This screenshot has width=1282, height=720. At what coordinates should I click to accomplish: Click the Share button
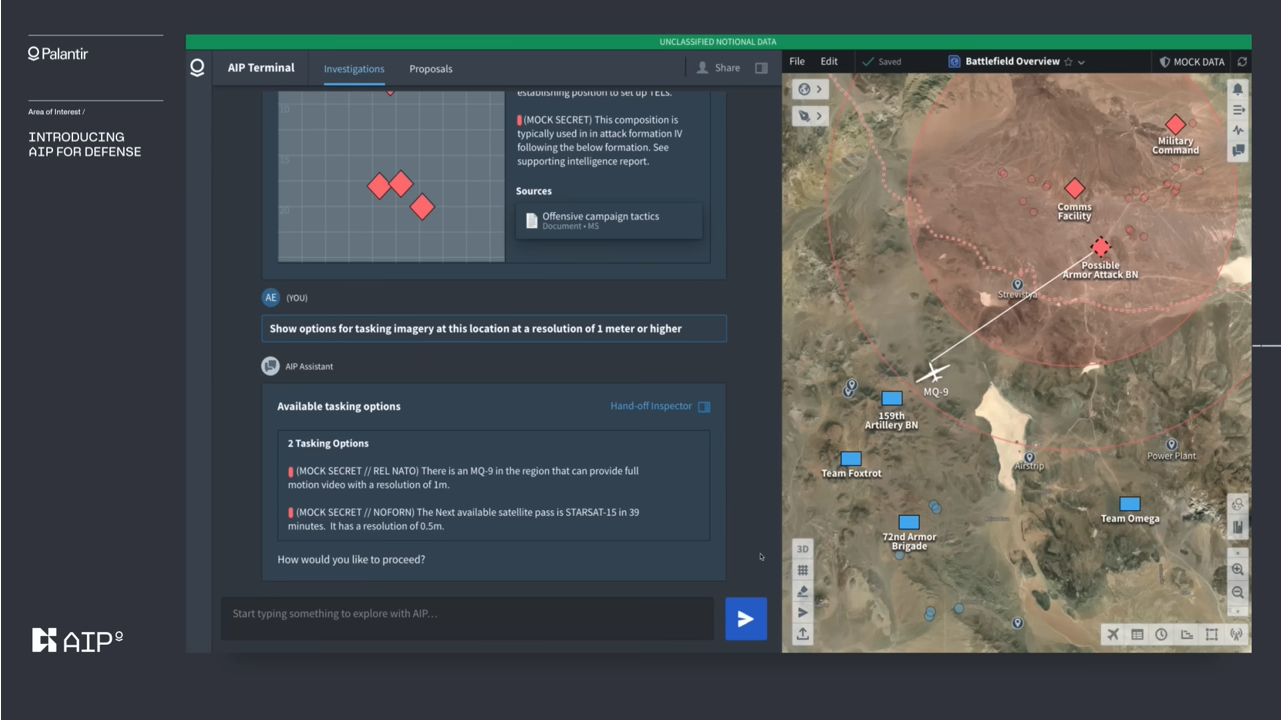pyautogui.click(x=718, y=68)
